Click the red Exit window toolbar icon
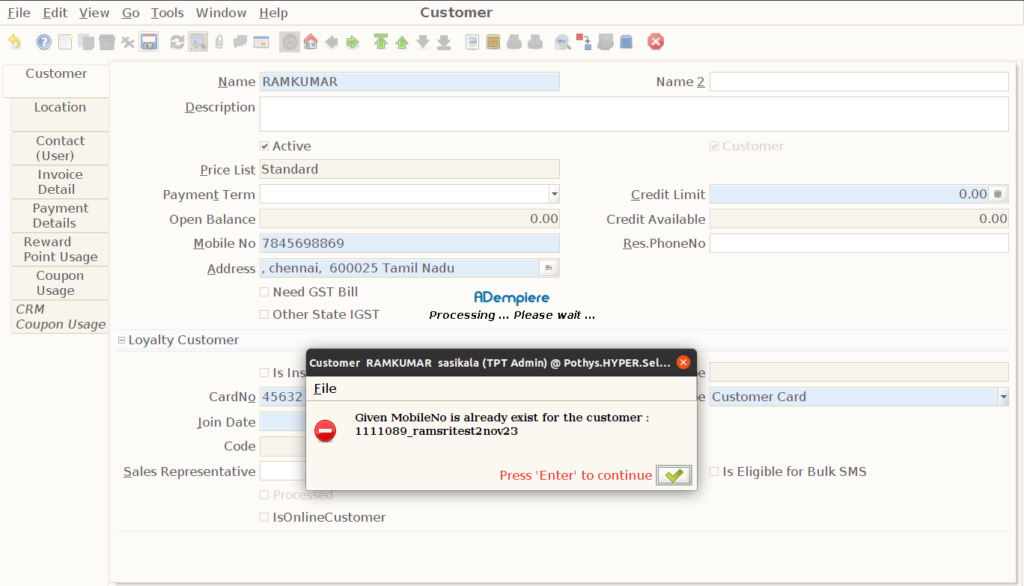The height and width of the screenshot is (586, 1024). pyautogui.click(x=656, y=42)
